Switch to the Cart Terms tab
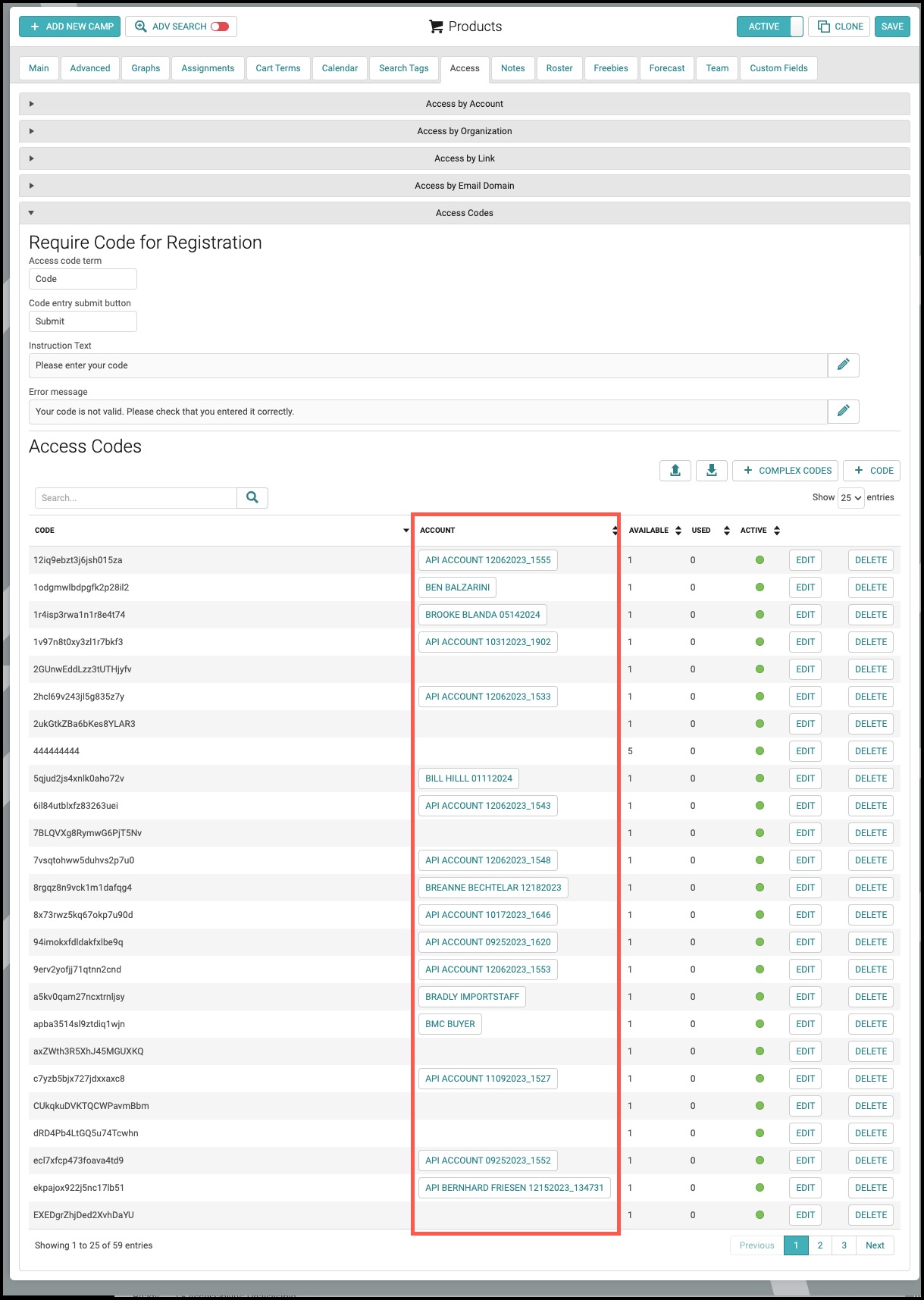The height and width of the screenshot is (1300, 924). tap(278, 68)
